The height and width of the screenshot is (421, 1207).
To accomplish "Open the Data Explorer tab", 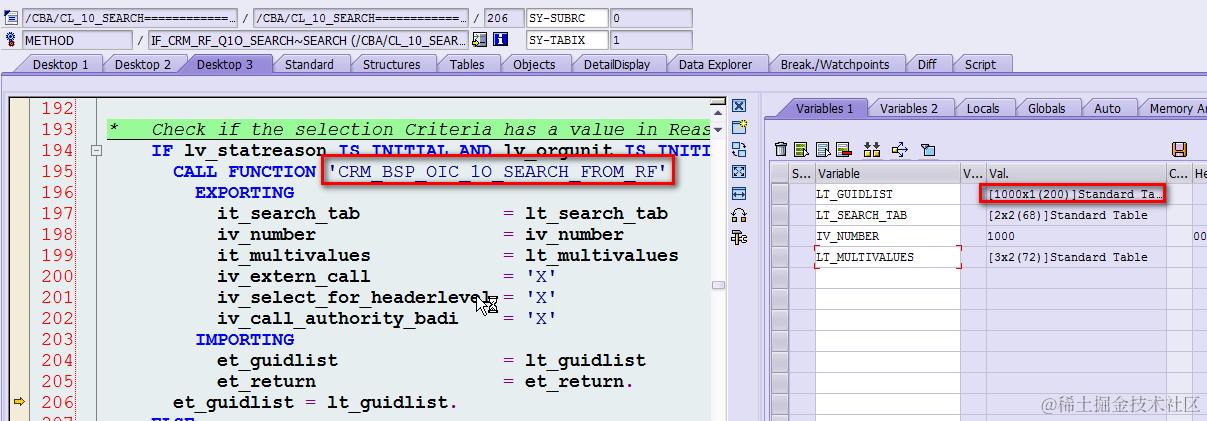I will click(x=715, y=64).
